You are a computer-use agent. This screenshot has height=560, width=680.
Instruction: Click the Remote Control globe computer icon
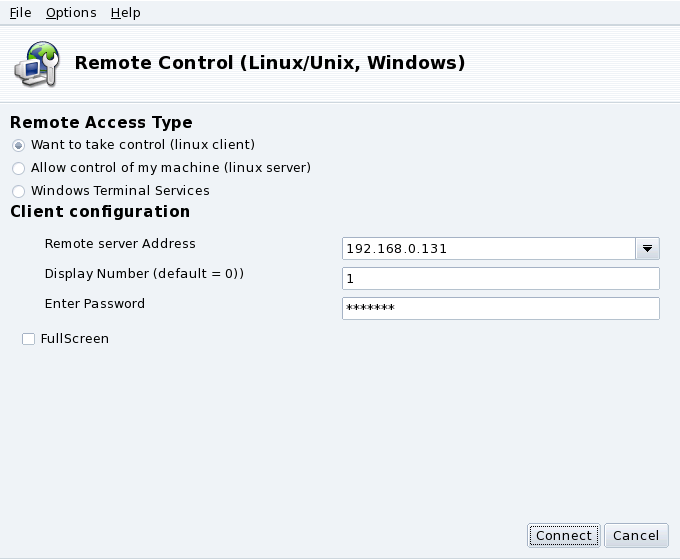click(35, 63)
